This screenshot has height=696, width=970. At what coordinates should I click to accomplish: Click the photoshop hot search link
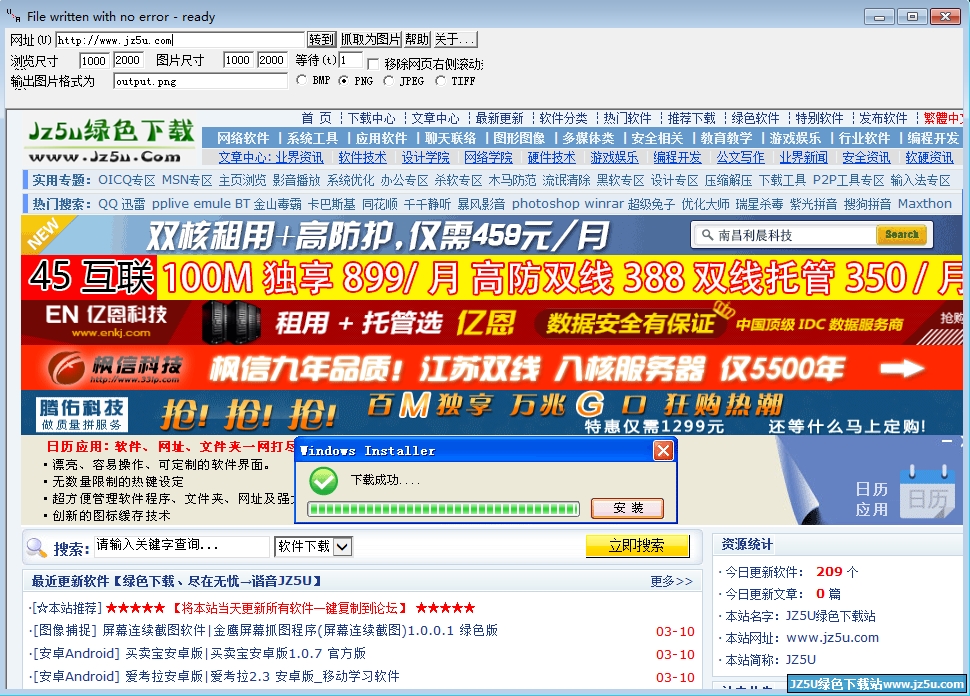pos(545,204)
